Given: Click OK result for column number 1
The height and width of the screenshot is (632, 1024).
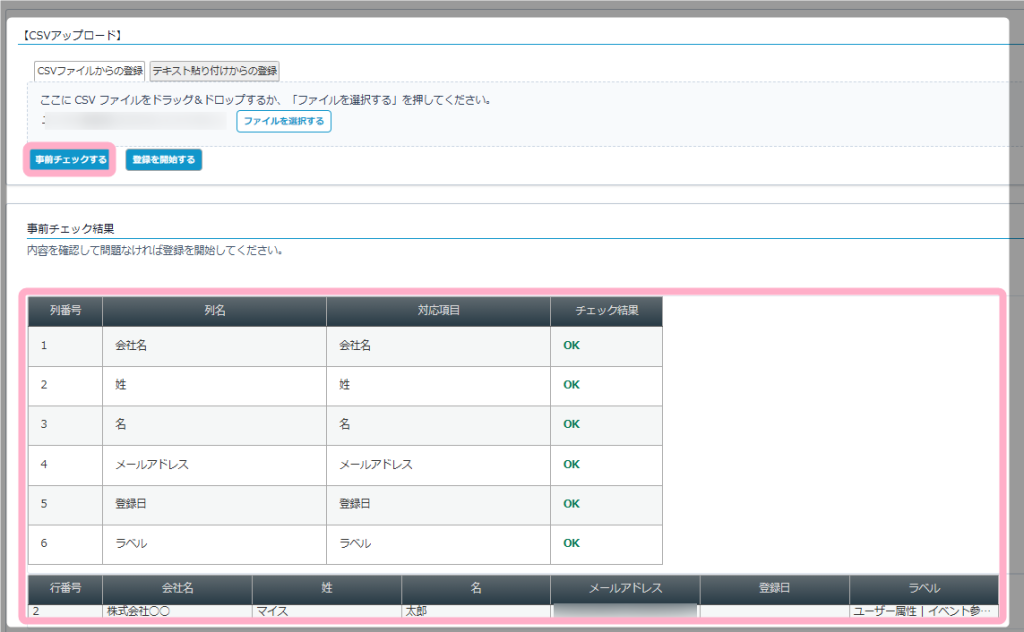Looking at the screenshot, I should tap(571, 345).
